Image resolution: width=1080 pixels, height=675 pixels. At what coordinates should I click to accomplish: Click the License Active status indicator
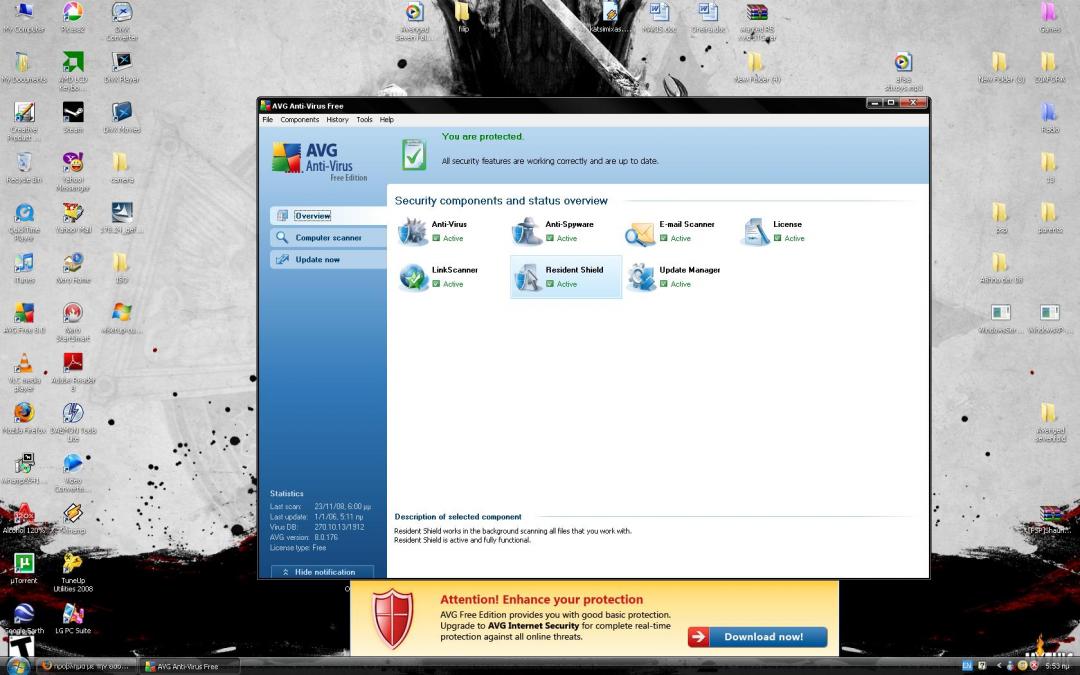pyautogui.click(x=789, y=238)
